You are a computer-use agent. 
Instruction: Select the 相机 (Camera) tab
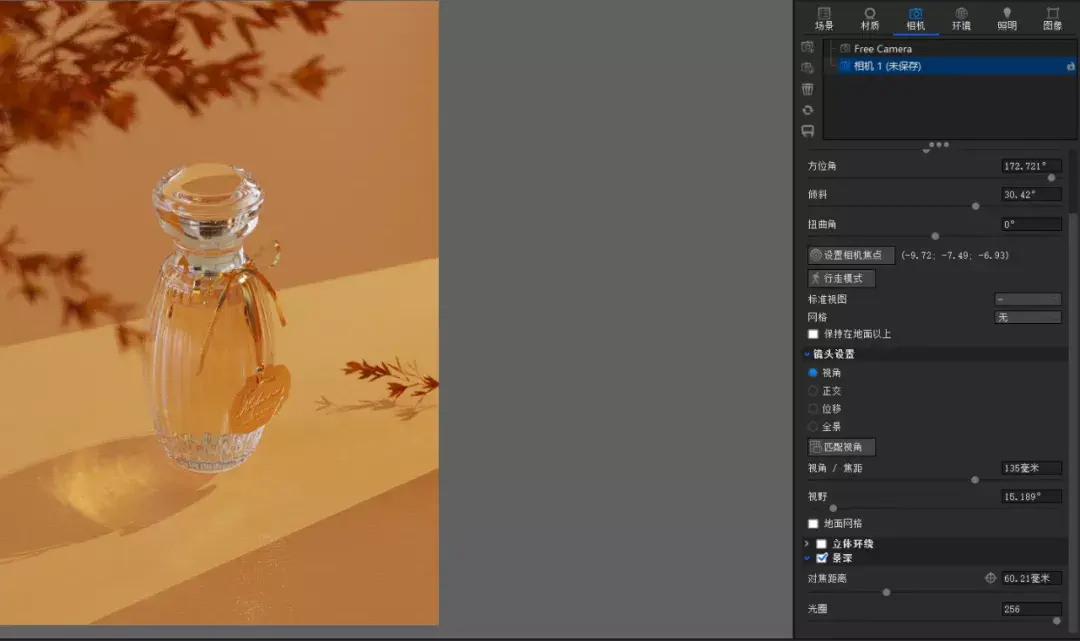(x=915, y=19)
